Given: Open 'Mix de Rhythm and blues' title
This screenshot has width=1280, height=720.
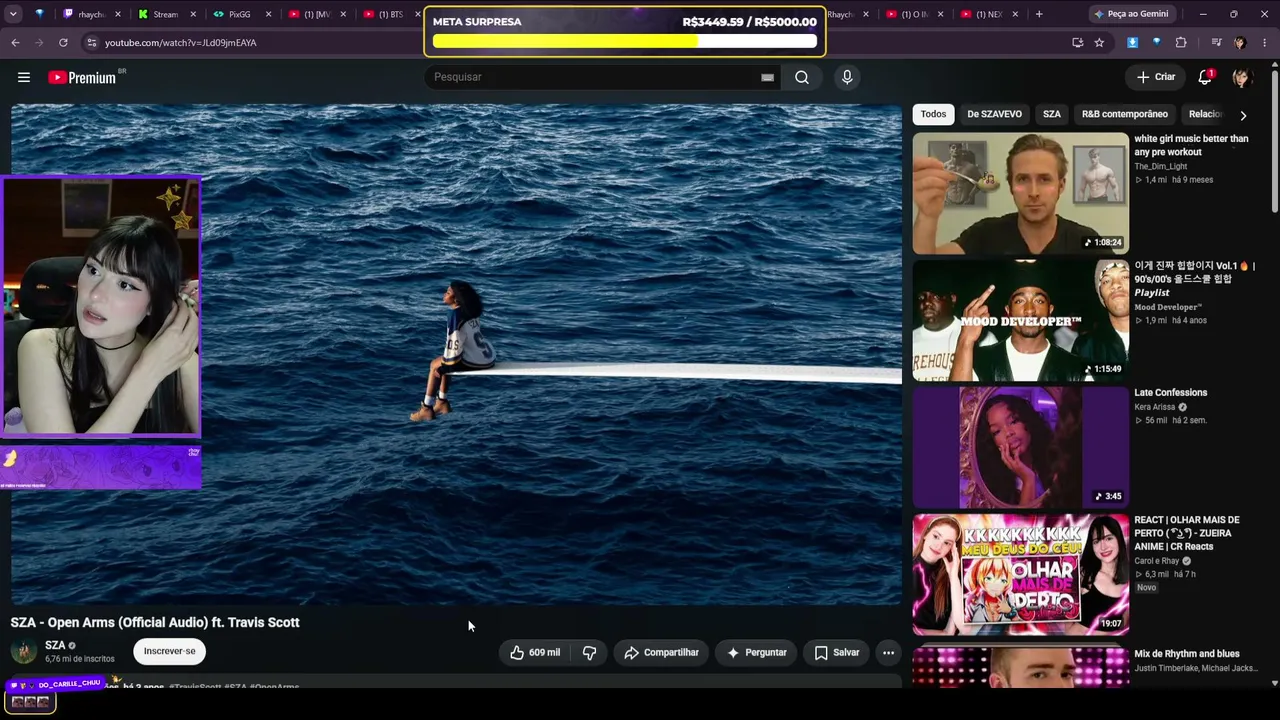Looking at the screenshot, I should click(x=1186, y=654).
